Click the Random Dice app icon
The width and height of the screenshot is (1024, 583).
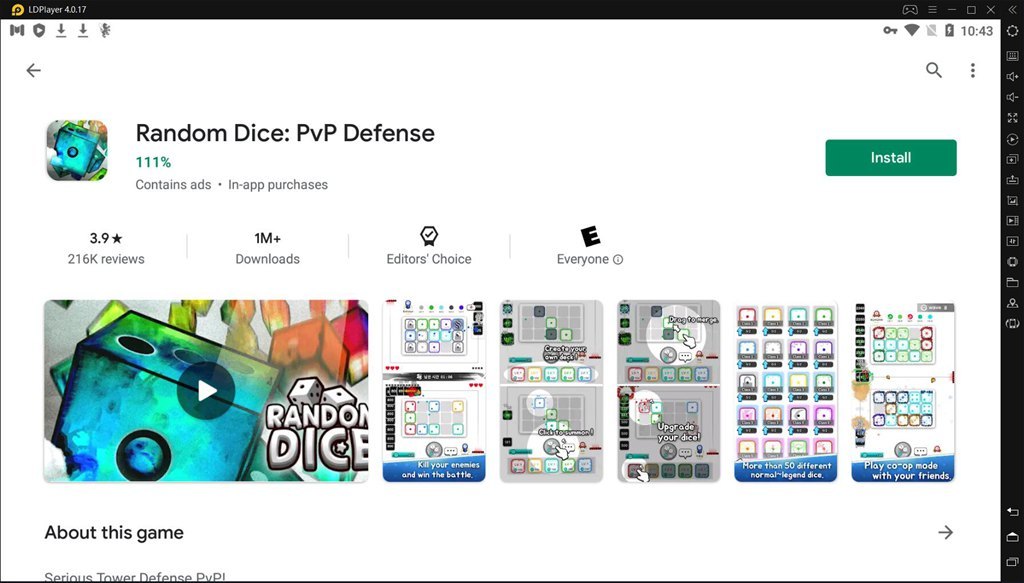click(77, 150)
